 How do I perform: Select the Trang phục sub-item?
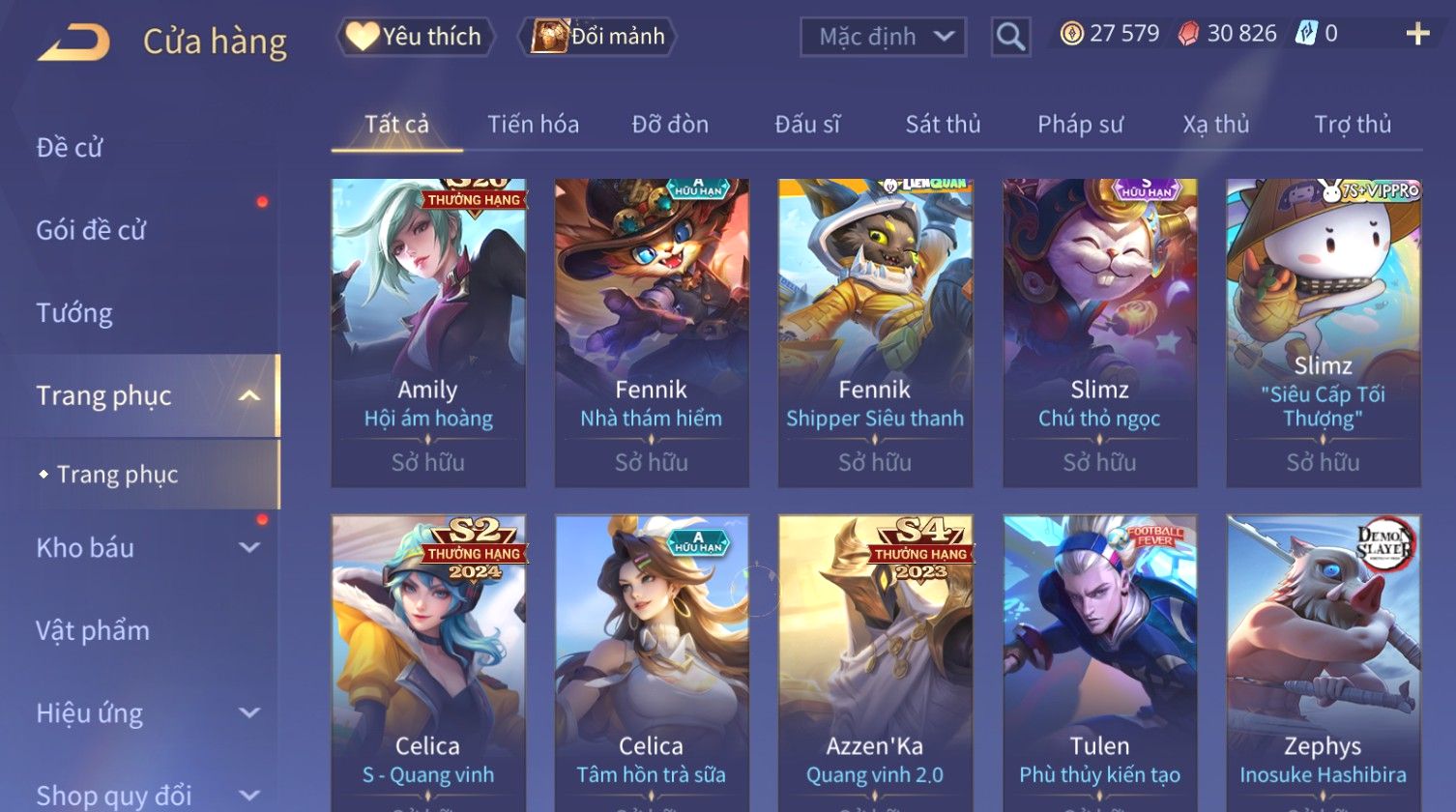117,475
